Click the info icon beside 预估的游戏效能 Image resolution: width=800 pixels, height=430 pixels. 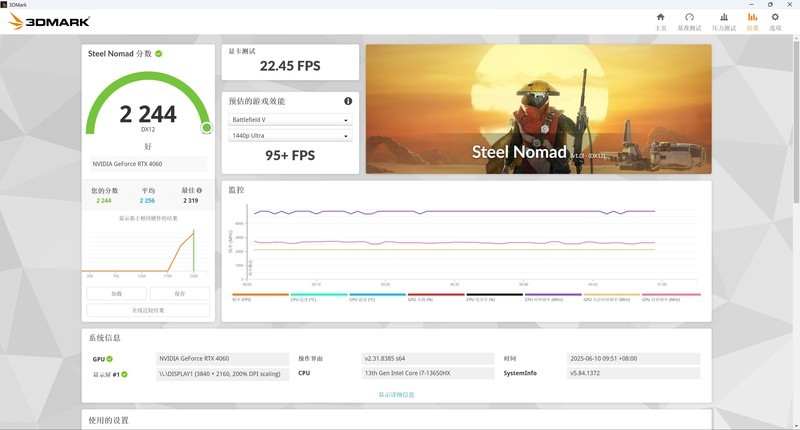[348, 101]
